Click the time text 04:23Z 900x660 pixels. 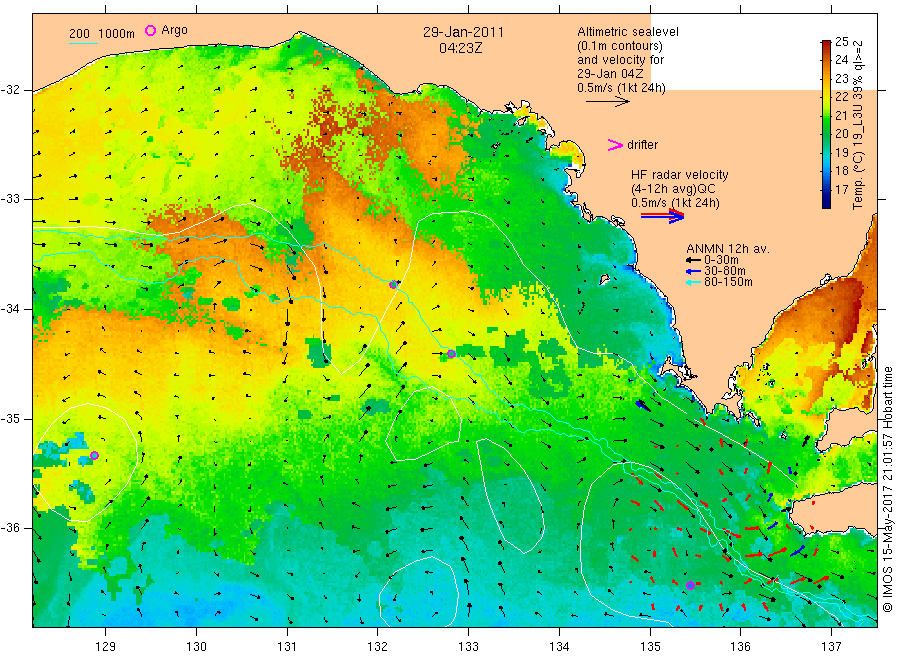coord(460,48)
